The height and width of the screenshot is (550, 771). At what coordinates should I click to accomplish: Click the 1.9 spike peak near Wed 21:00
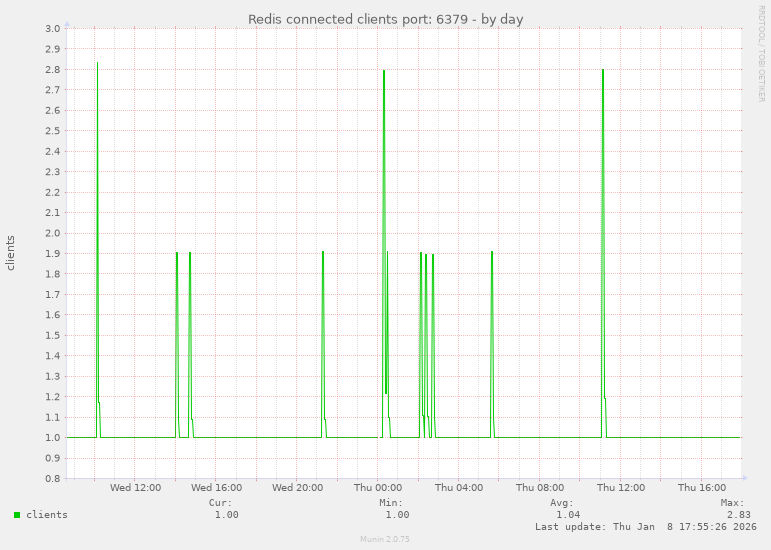coord(323,253)
